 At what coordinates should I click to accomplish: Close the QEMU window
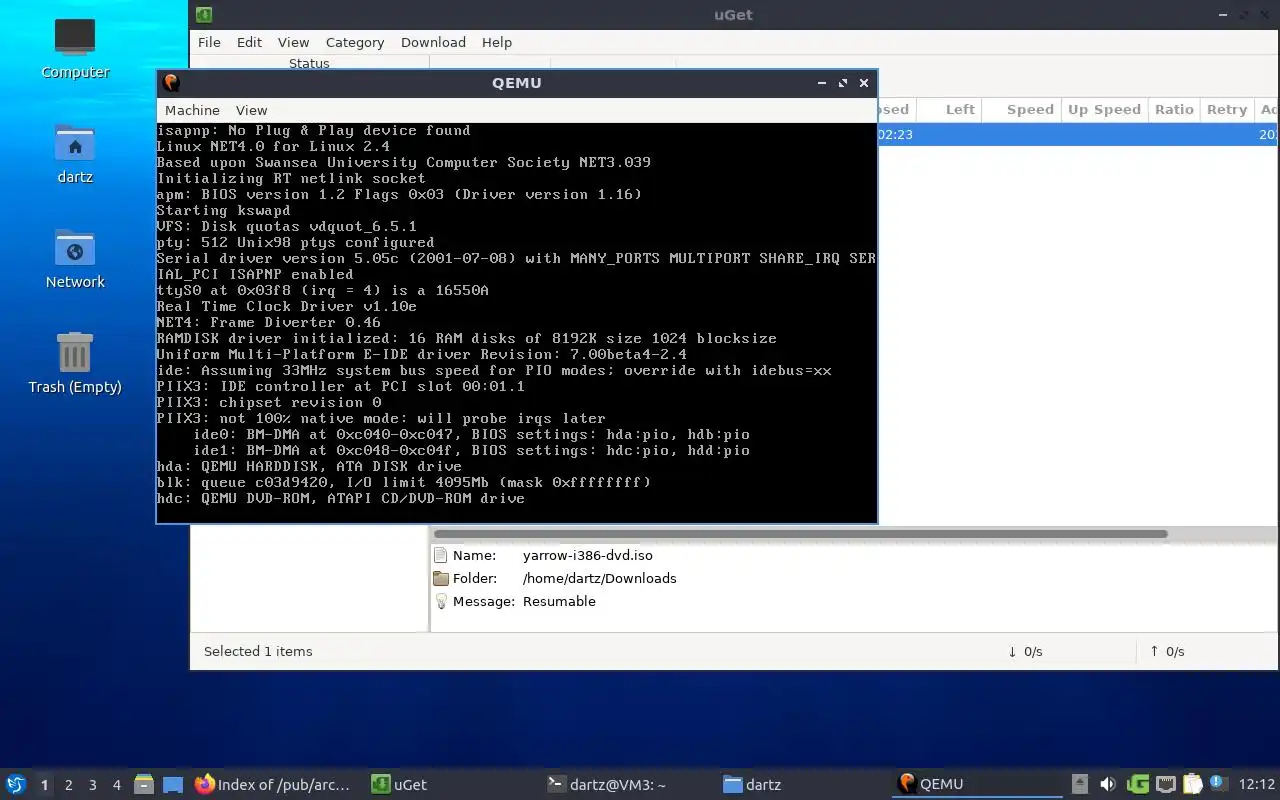coord(864,83)
